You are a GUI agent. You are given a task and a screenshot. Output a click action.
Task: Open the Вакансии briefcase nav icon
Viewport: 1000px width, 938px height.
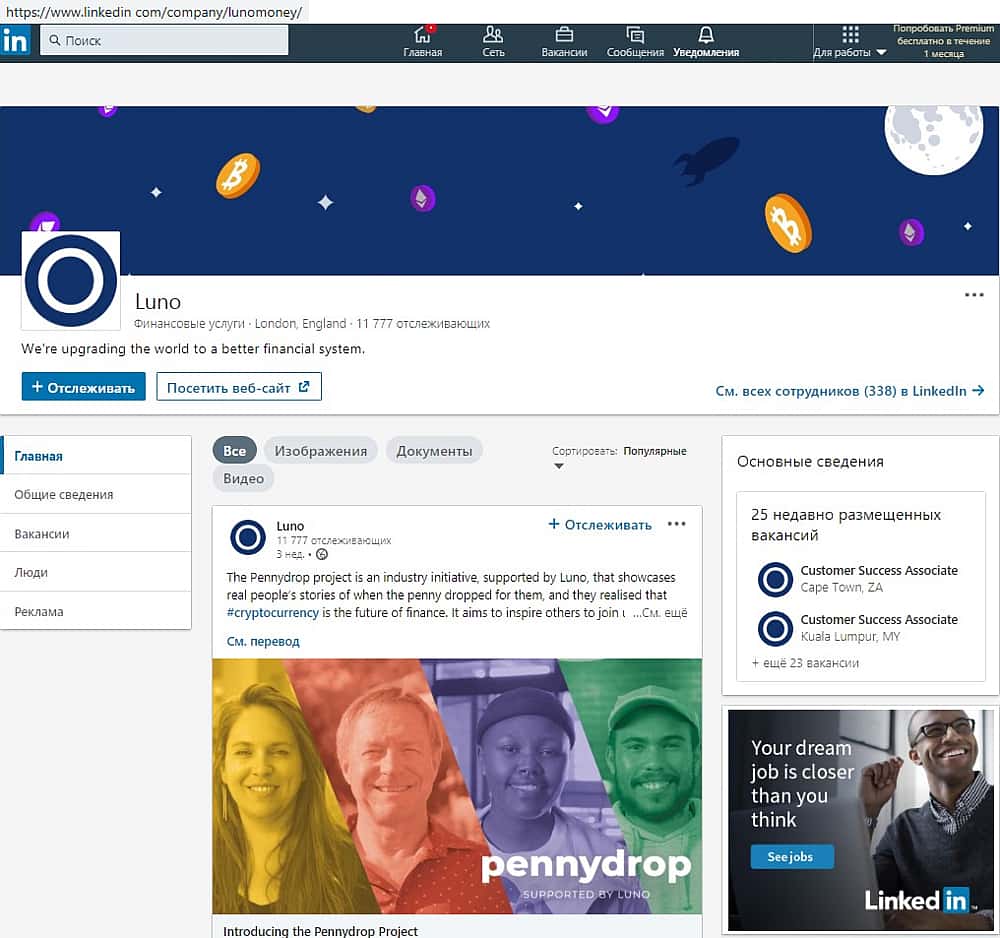(564, 42)
